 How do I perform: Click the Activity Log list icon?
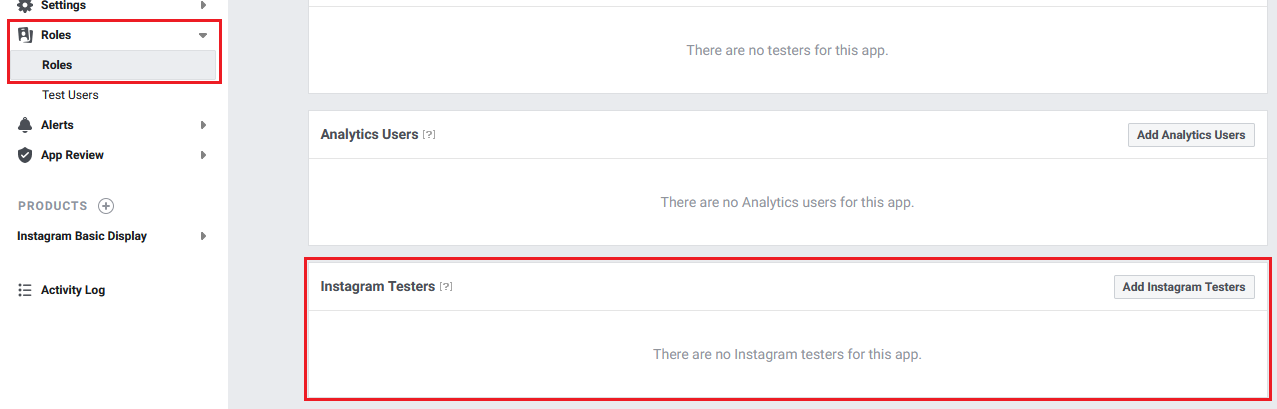coord(25,290)
